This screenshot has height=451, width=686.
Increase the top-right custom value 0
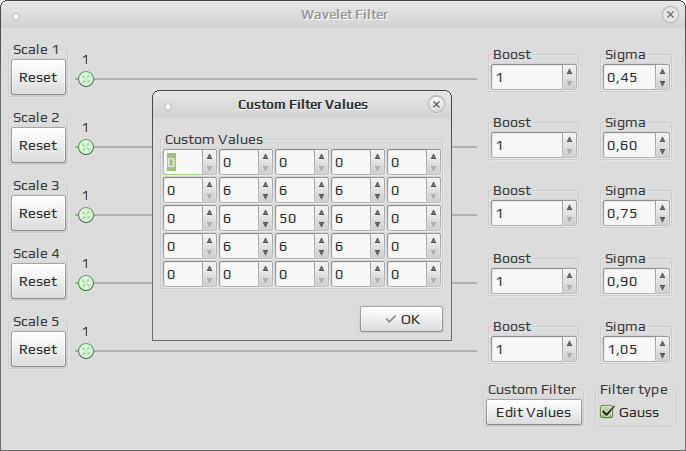coord(434,157)
